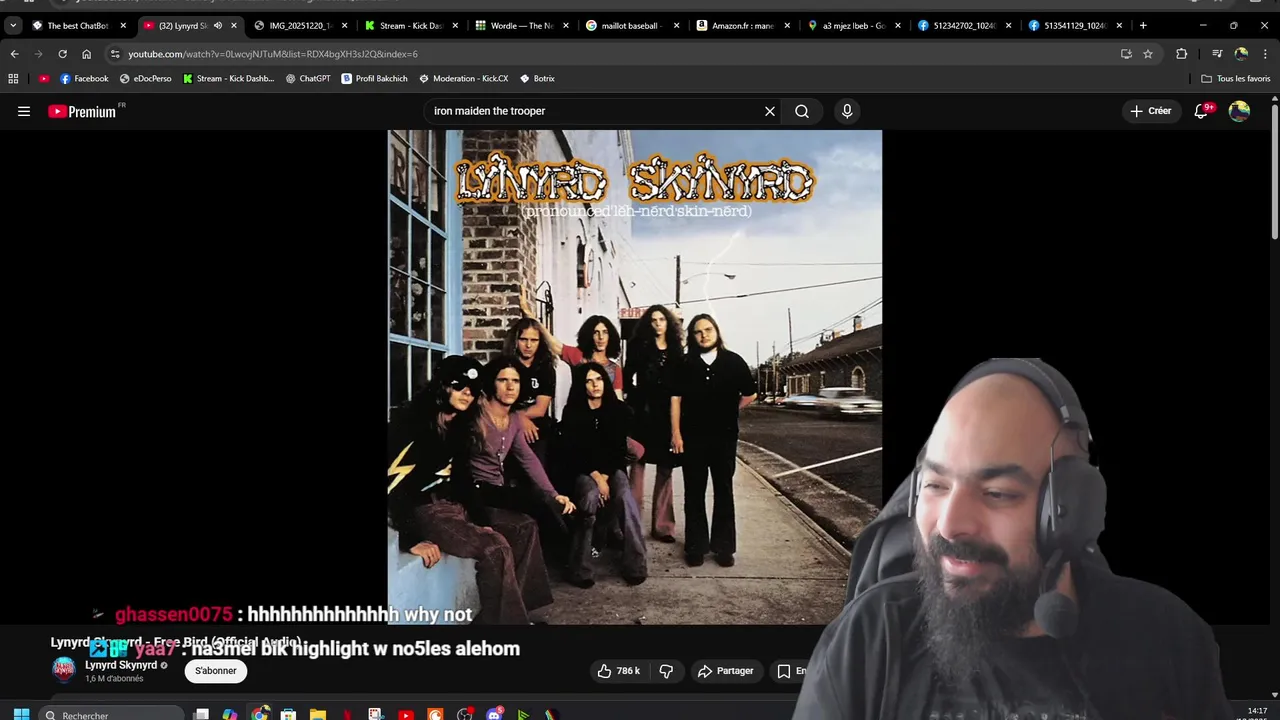1280x720 pixels.
Task: Launch Copilot from the taskbar
Action: click(x=230, y=715)
